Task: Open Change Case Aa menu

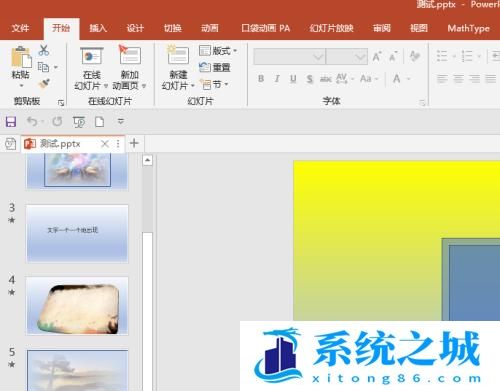Action: click(x=369, y=79)
